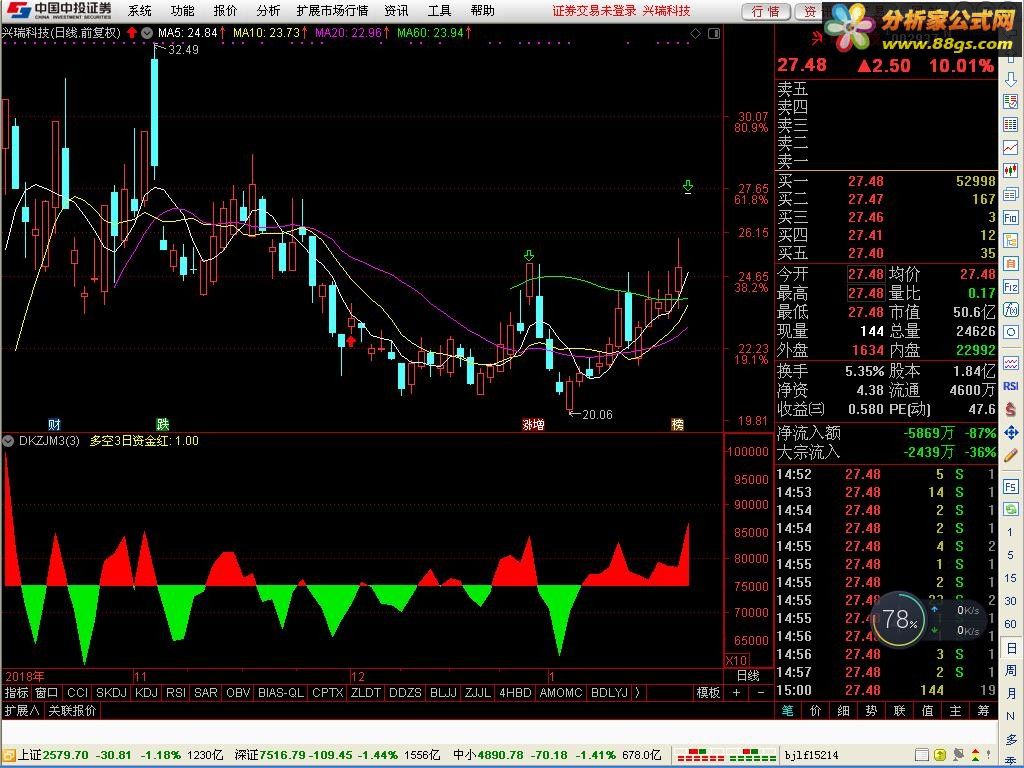Viewport: 1024px width, 768px height.
Task: Open the 功能 menu
Action: [x=182, y=11]
